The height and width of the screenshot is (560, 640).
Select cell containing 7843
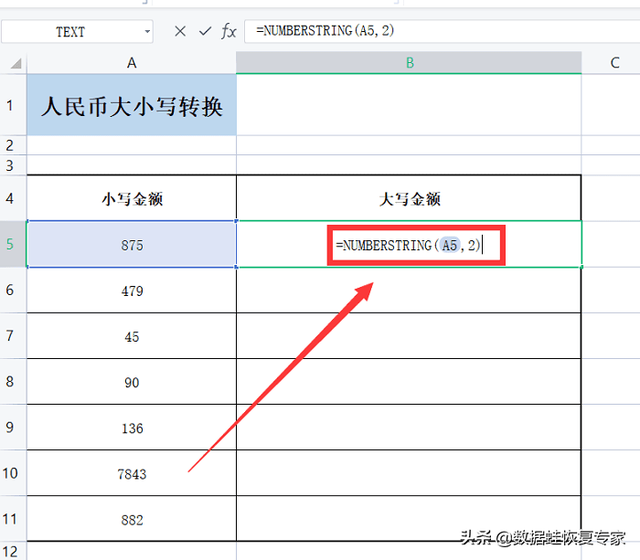[x=131, y=473]
